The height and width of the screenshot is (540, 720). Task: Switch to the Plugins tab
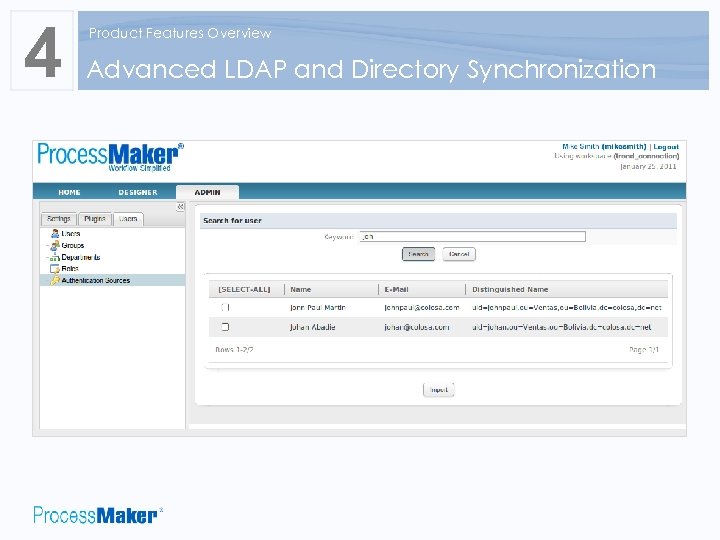pos(95,219)
